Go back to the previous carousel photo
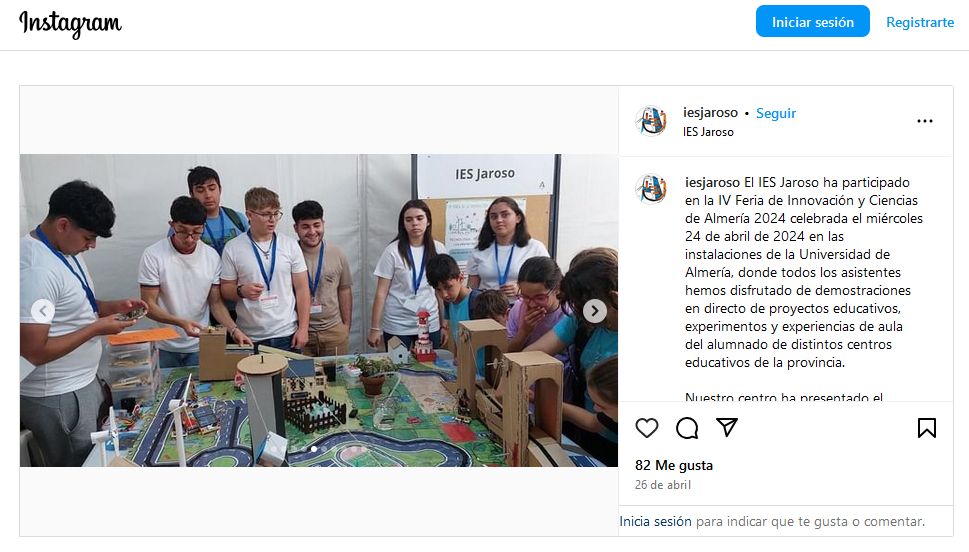The image size is (969, 552). point(43,311)
